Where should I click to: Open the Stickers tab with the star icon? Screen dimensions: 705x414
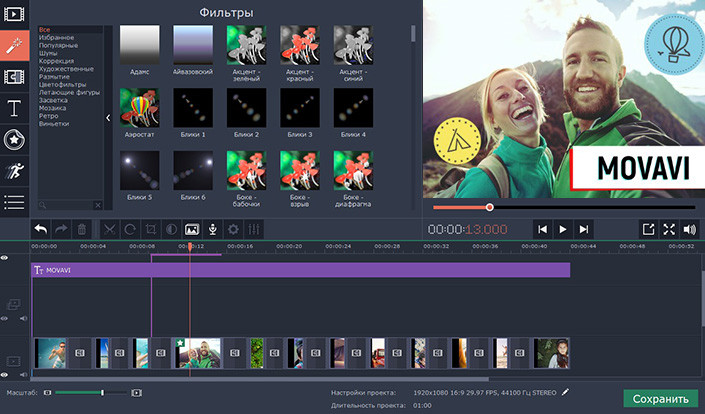coord(14,140)
